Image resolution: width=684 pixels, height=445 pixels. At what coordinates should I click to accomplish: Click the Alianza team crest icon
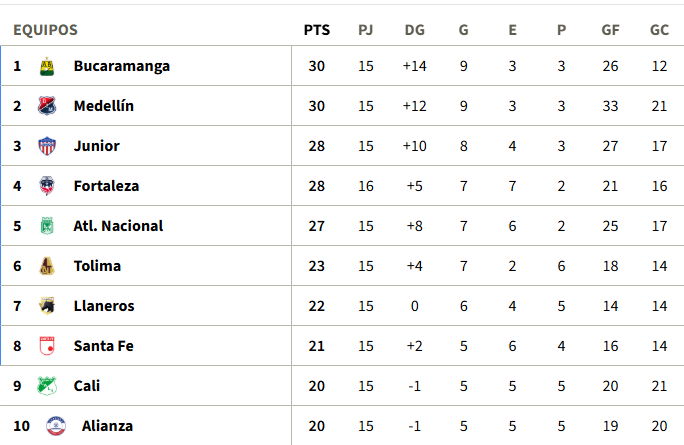(55, 426)
